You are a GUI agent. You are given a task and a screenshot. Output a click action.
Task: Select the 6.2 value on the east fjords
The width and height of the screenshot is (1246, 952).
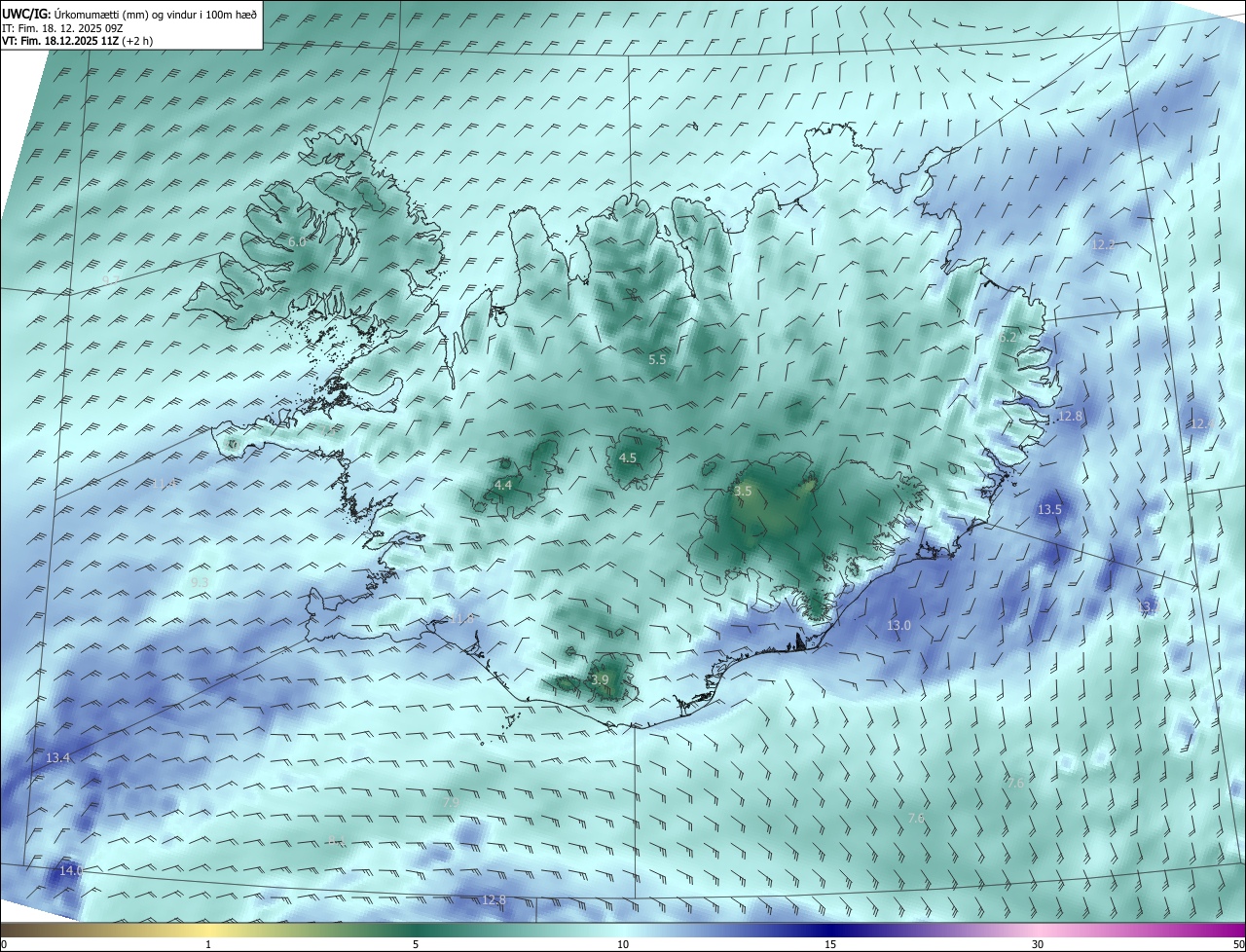point(1008,337)
